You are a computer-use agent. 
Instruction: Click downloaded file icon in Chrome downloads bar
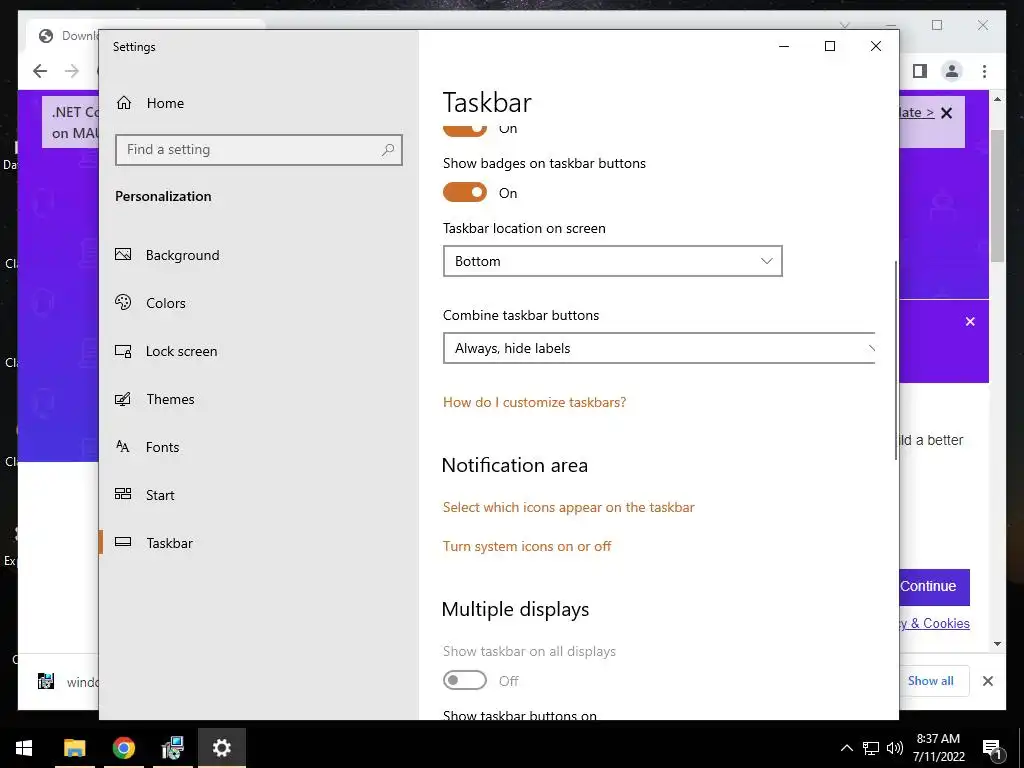coord(46,681)
